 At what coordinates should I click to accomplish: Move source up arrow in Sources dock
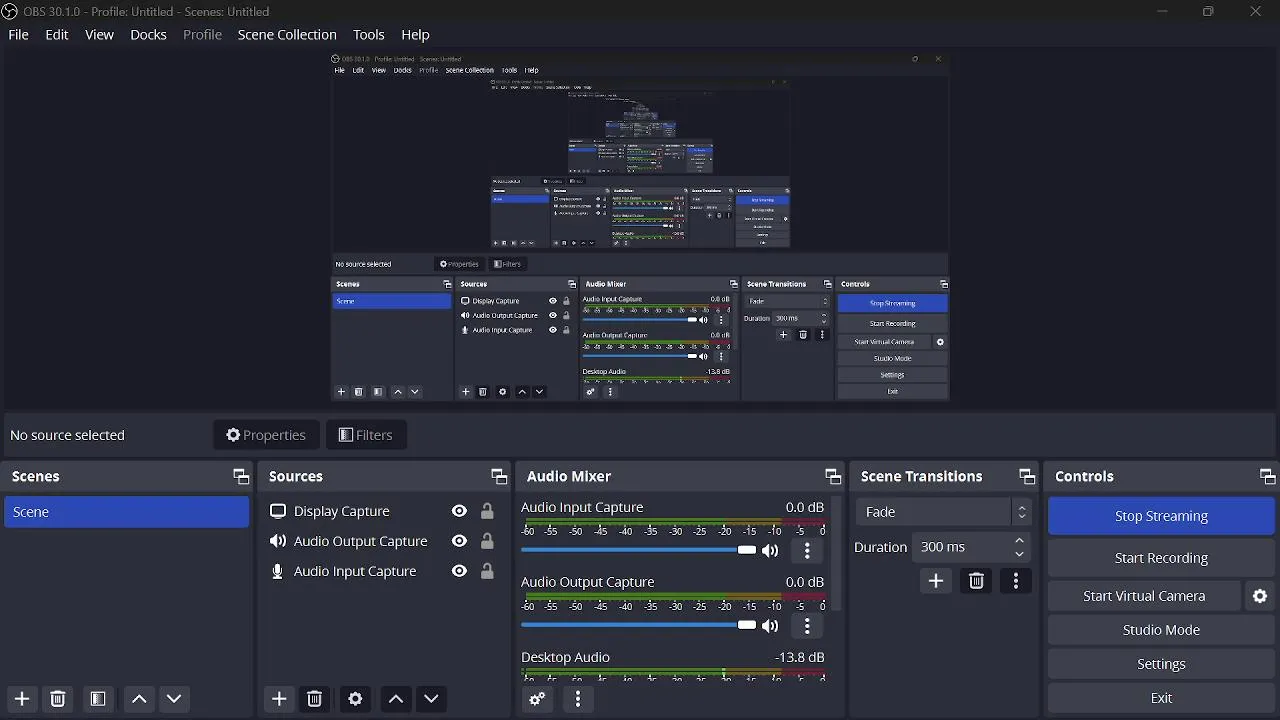[x=396, y=699]
